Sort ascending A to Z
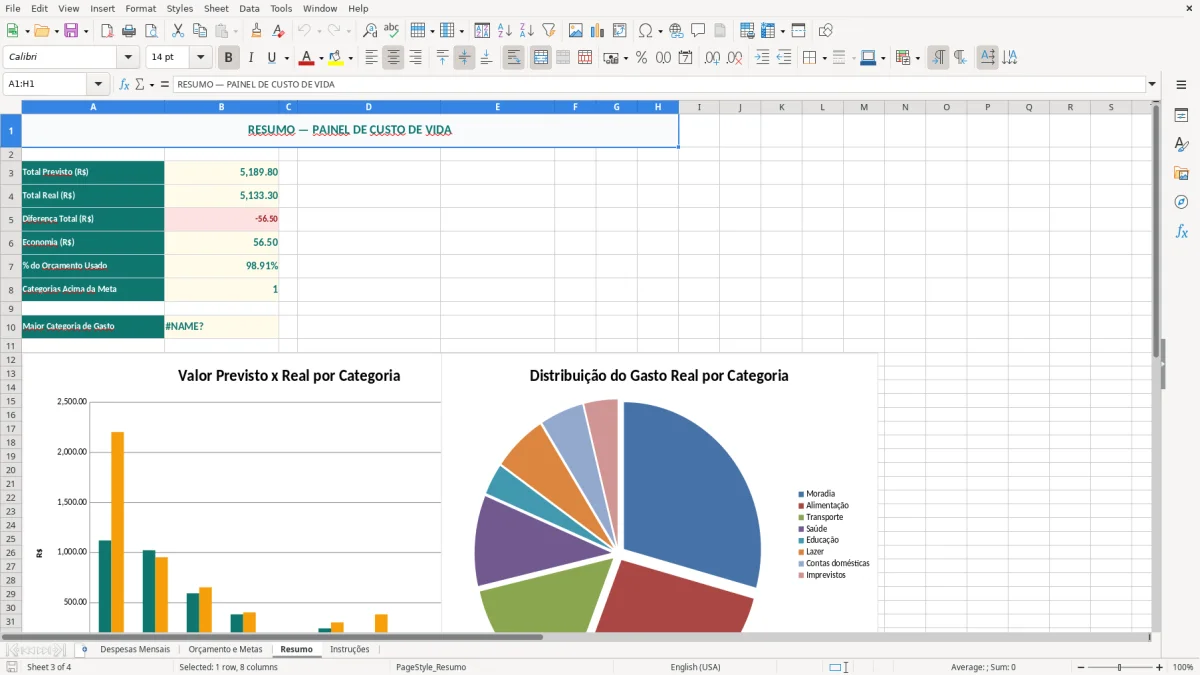This screenshot has height=675, width=1200. pos(505,31)
